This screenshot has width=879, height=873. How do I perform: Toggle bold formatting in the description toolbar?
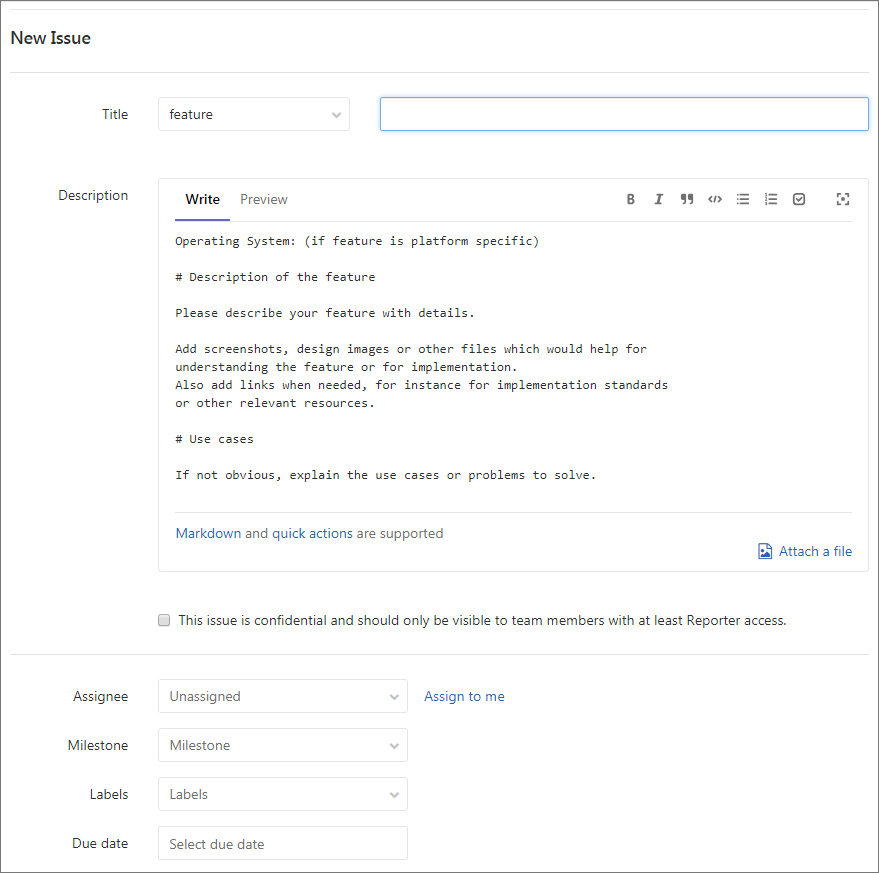pyautogui.click(x=631, y=199)
